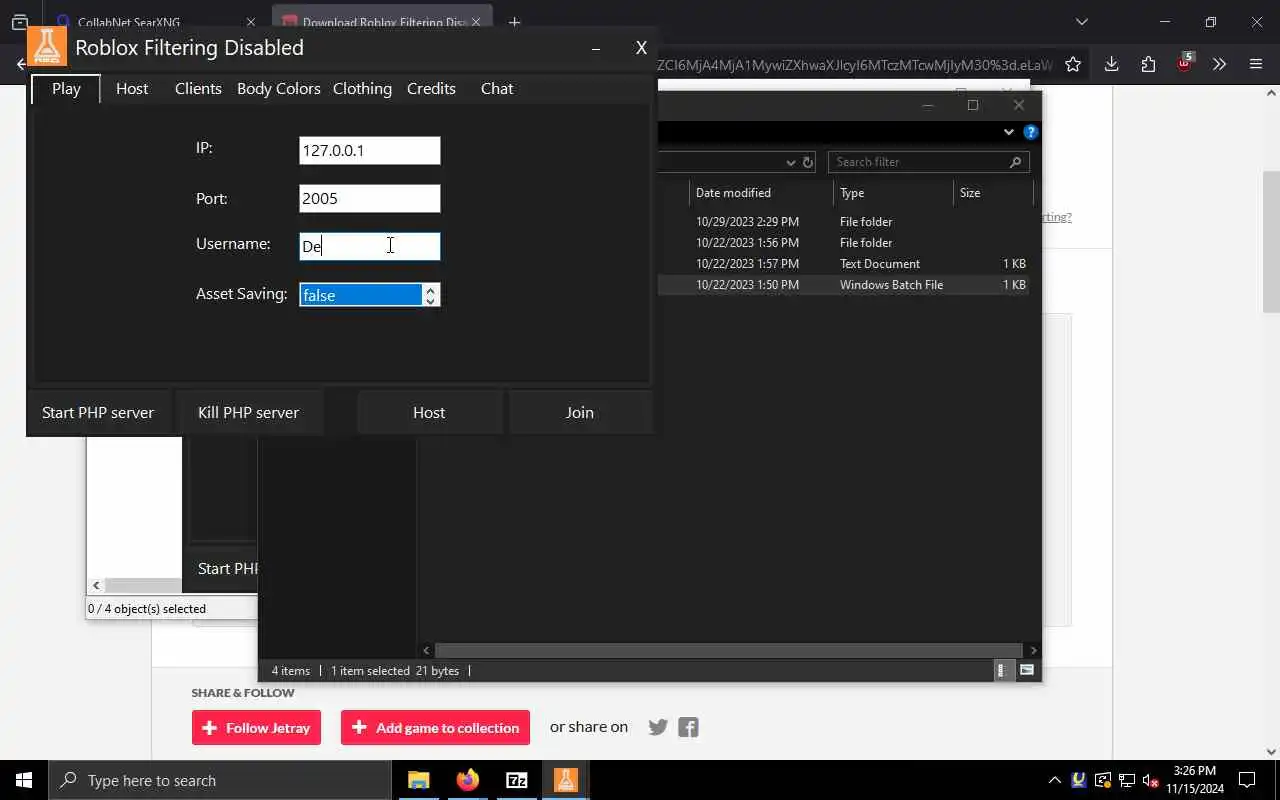Switch to the Play tab
The width and height of the screenshot is (1280, 800).
(x=66, y=88)
